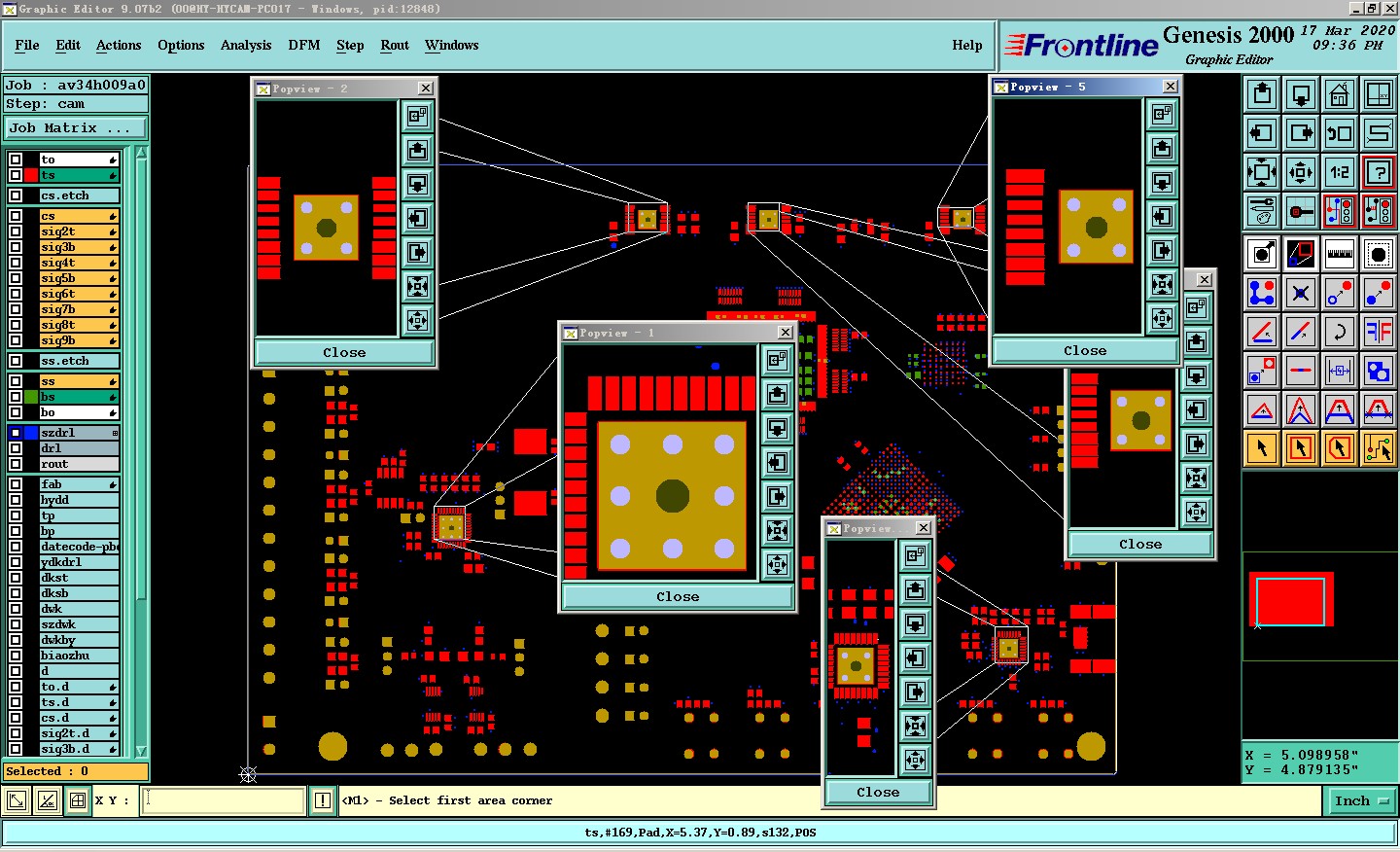Open the File menu
This screenshot has height=852, width=1400.
point(27,45)
